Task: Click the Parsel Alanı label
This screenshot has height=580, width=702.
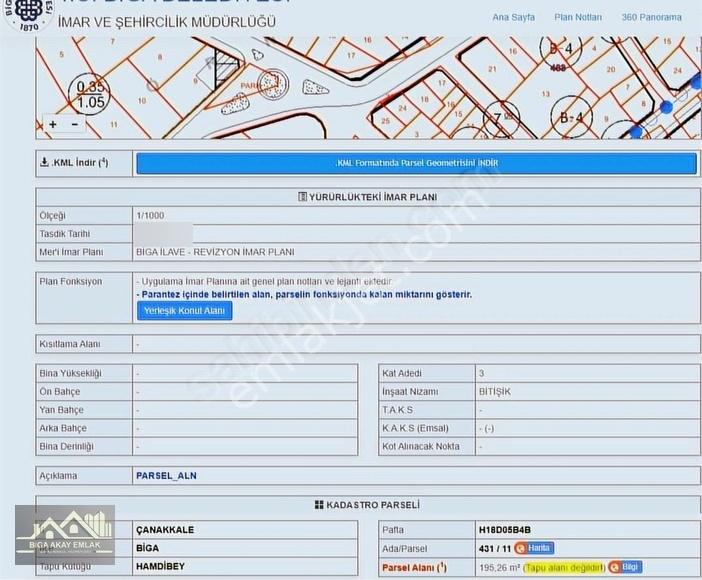Action: (414, 567)
